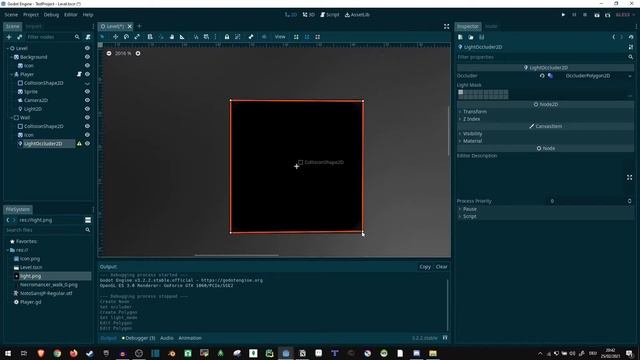Toggle visibility of Light2D node
The width and height of the screenshot is (640, 360).
point(87,109)
